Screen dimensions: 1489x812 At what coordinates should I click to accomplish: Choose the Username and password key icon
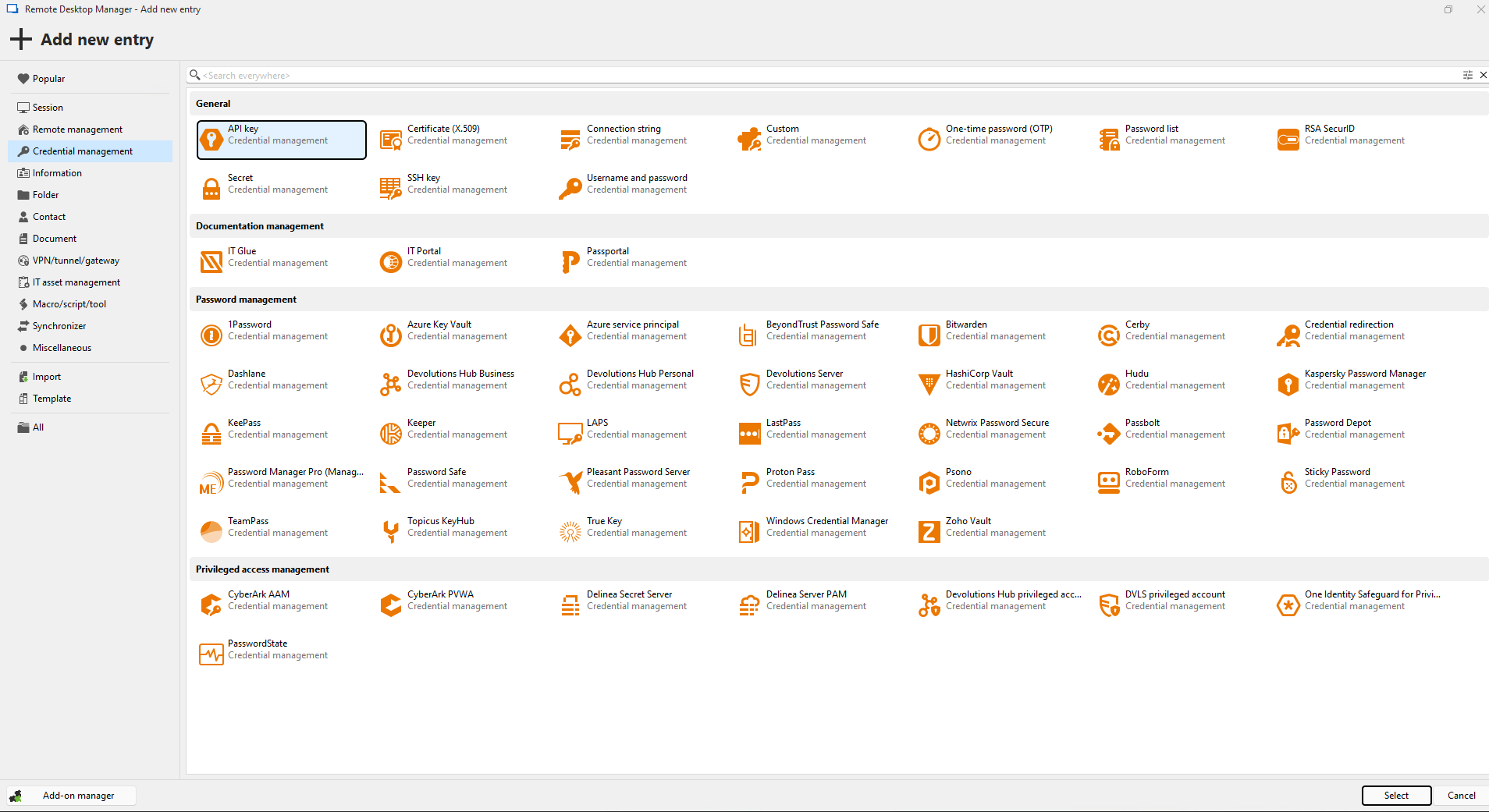[570, 189]
